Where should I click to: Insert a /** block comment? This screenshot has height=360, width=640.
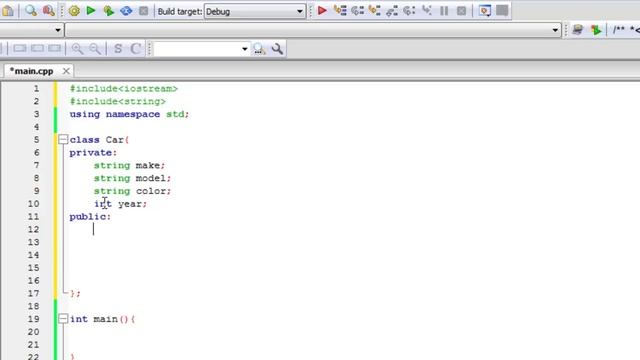619,29
